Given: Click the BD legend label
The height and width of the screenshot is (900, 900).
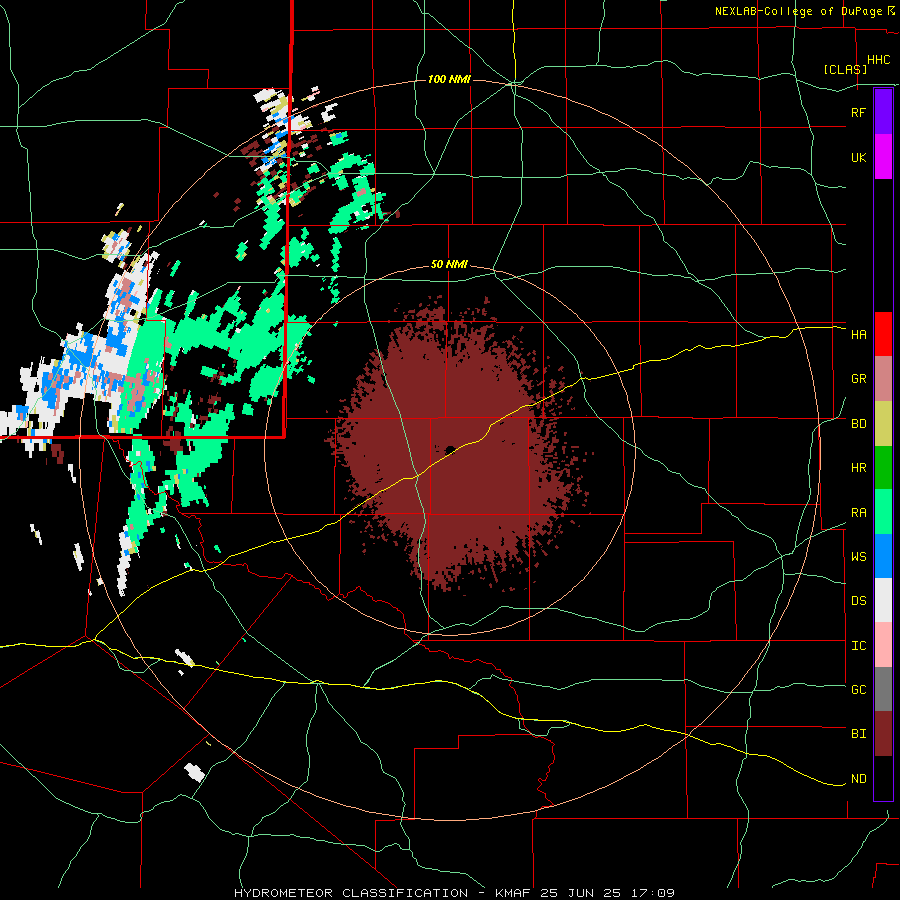Looking at the screenshot, I should 858,424.
